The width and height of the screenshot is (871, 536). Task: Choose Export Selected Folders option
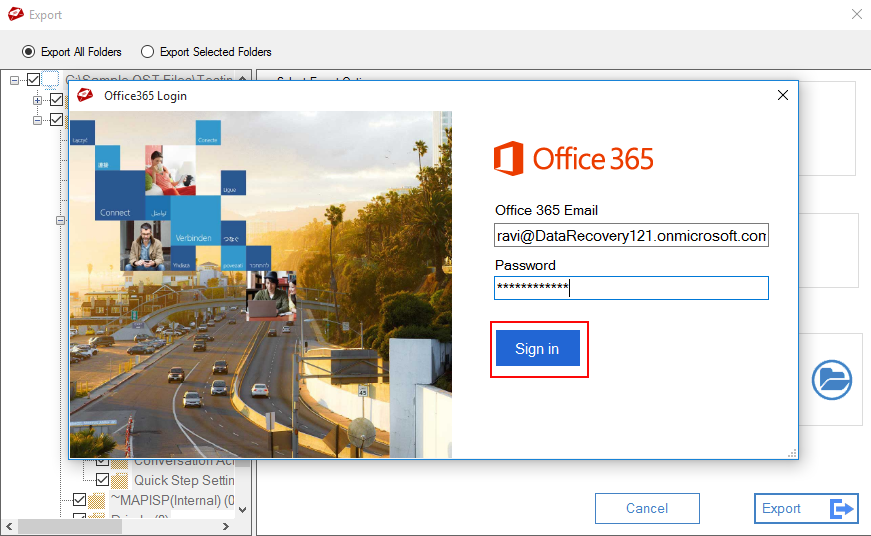tap(147, 51)
